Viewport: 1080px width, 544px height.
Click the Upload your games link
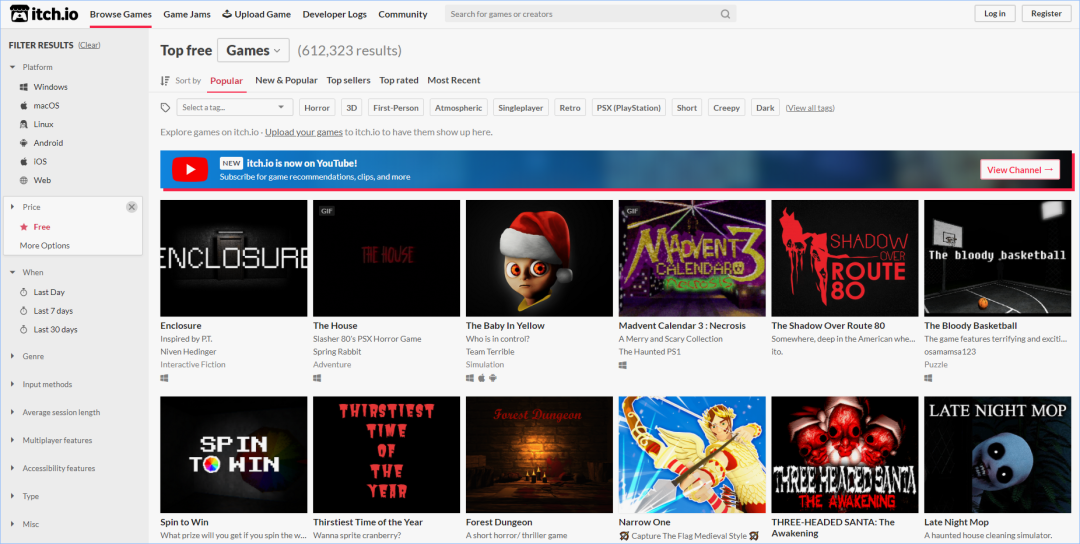click(304, 132)
